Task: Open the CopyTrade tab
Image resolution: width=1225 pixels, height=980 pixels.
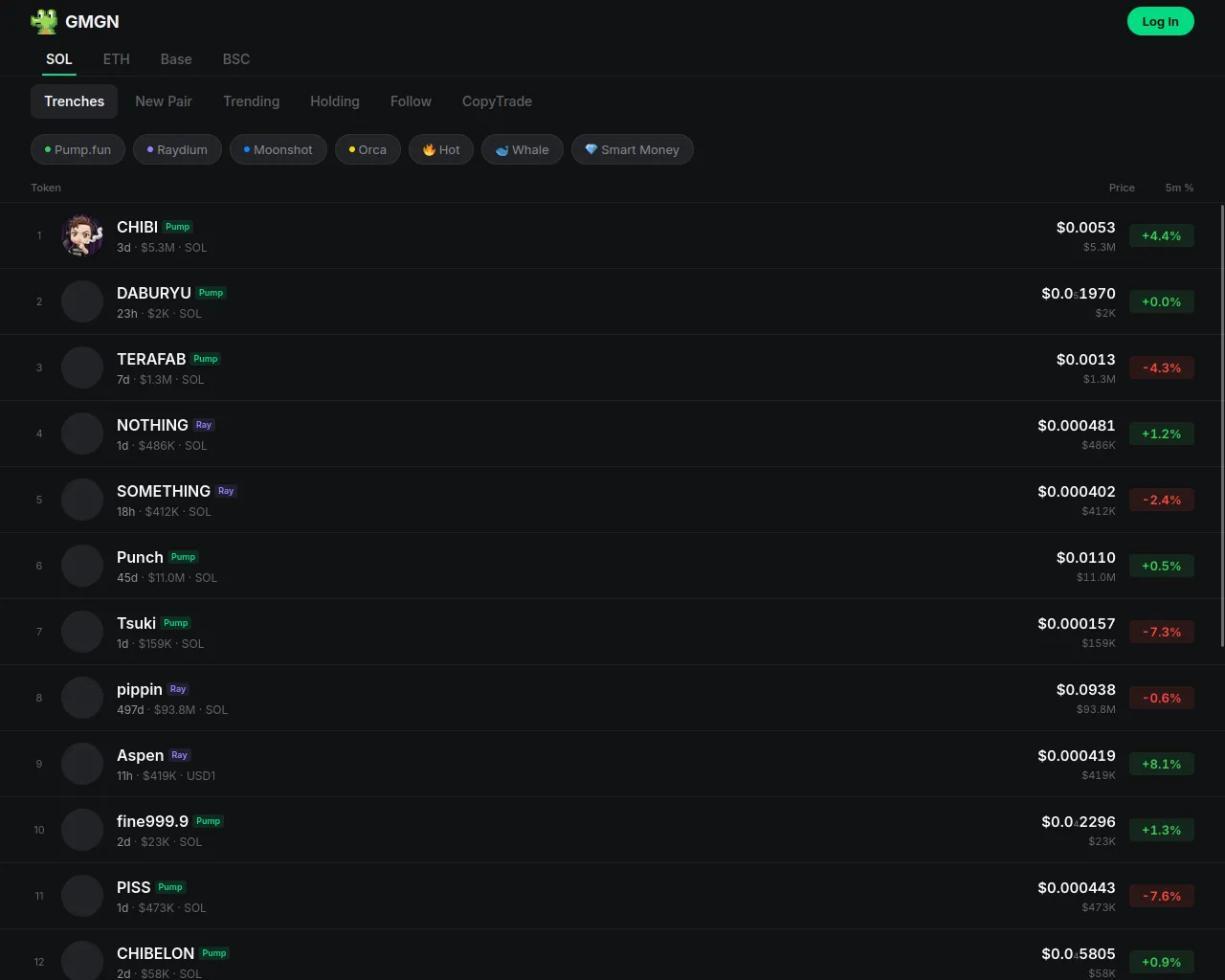Action: 497,101
